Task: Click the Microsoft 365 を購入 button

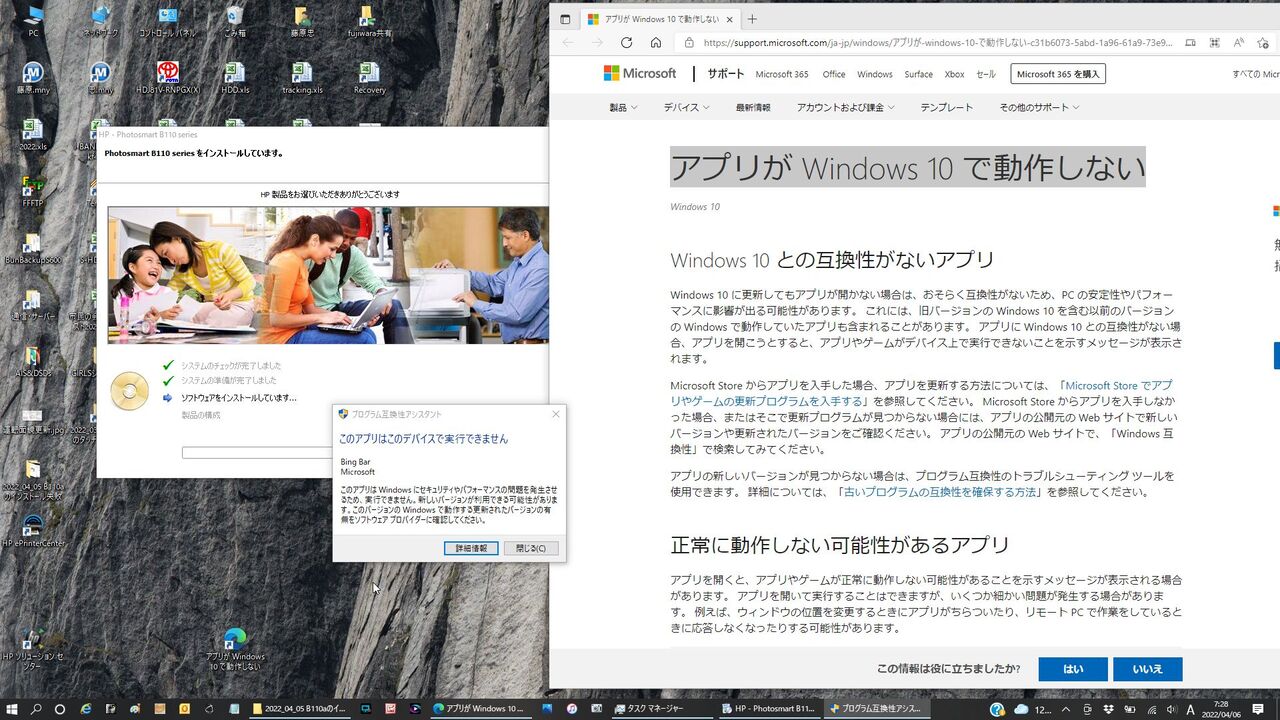Action: [1058, 74]
